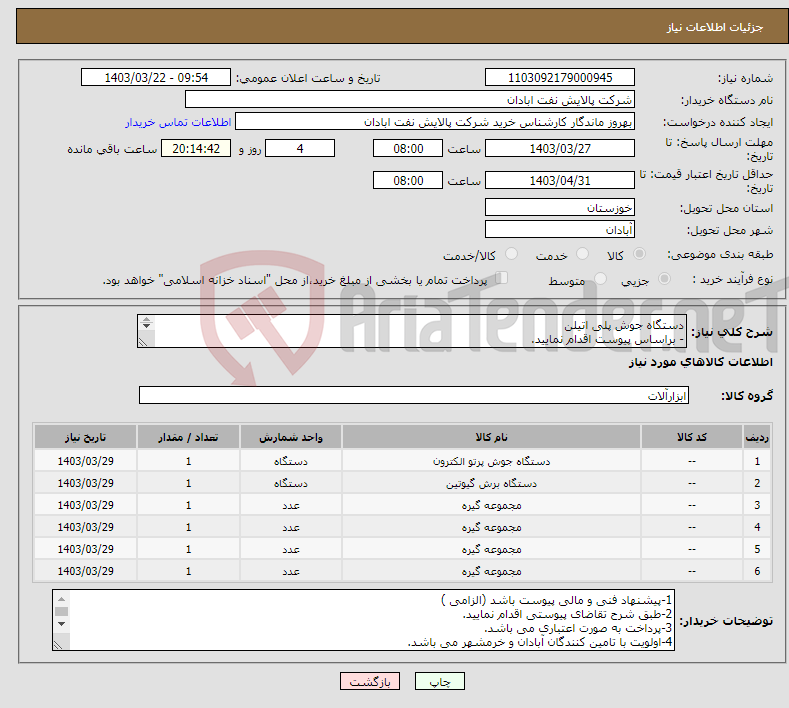Viewport: 789px width, 708px height.
Task: Click scroll up arrow in buyer notes
Action: (x=61, y=599)
